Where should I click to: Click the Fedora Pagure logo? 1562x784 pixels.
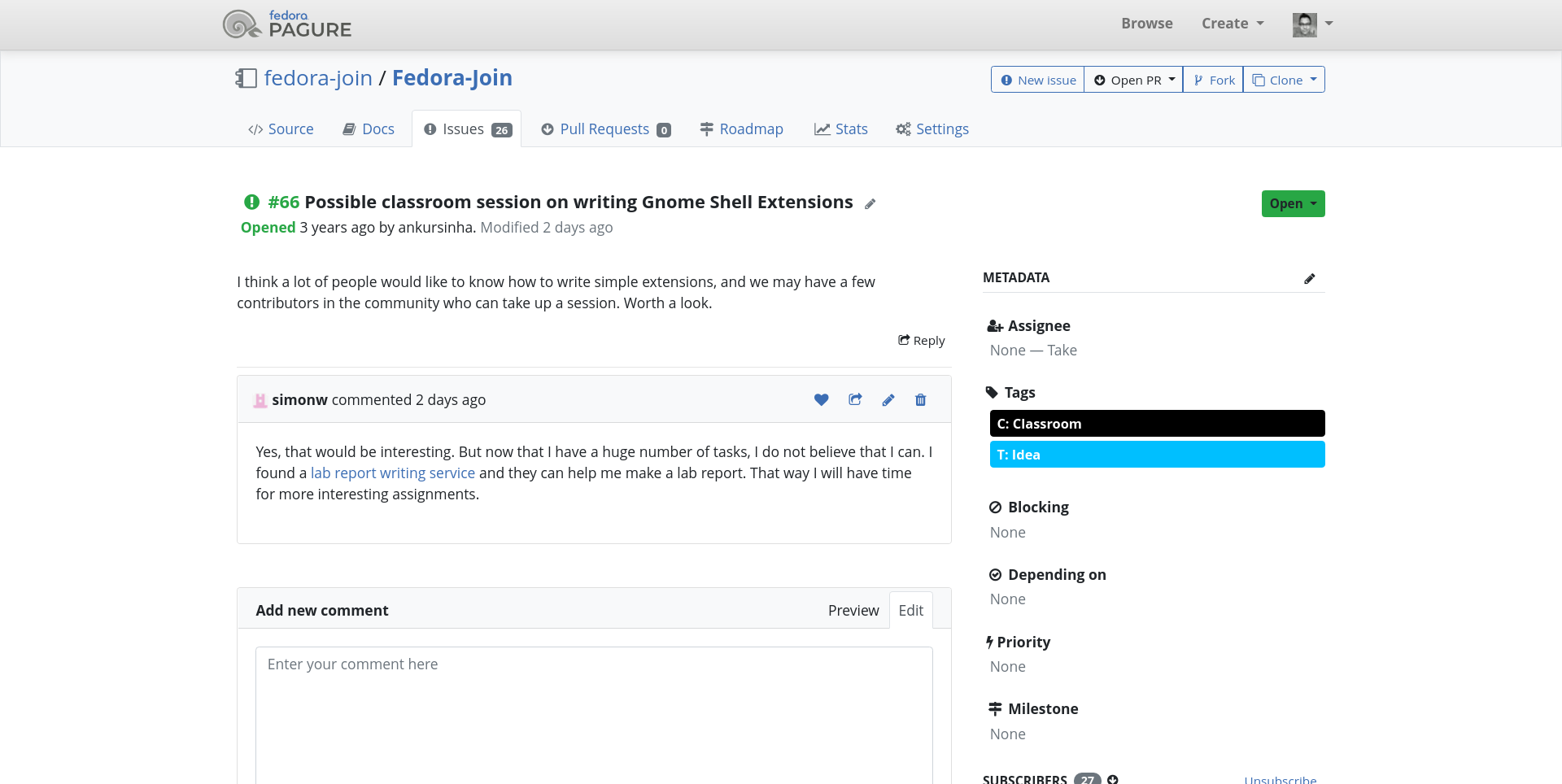[x=287, y=24]
